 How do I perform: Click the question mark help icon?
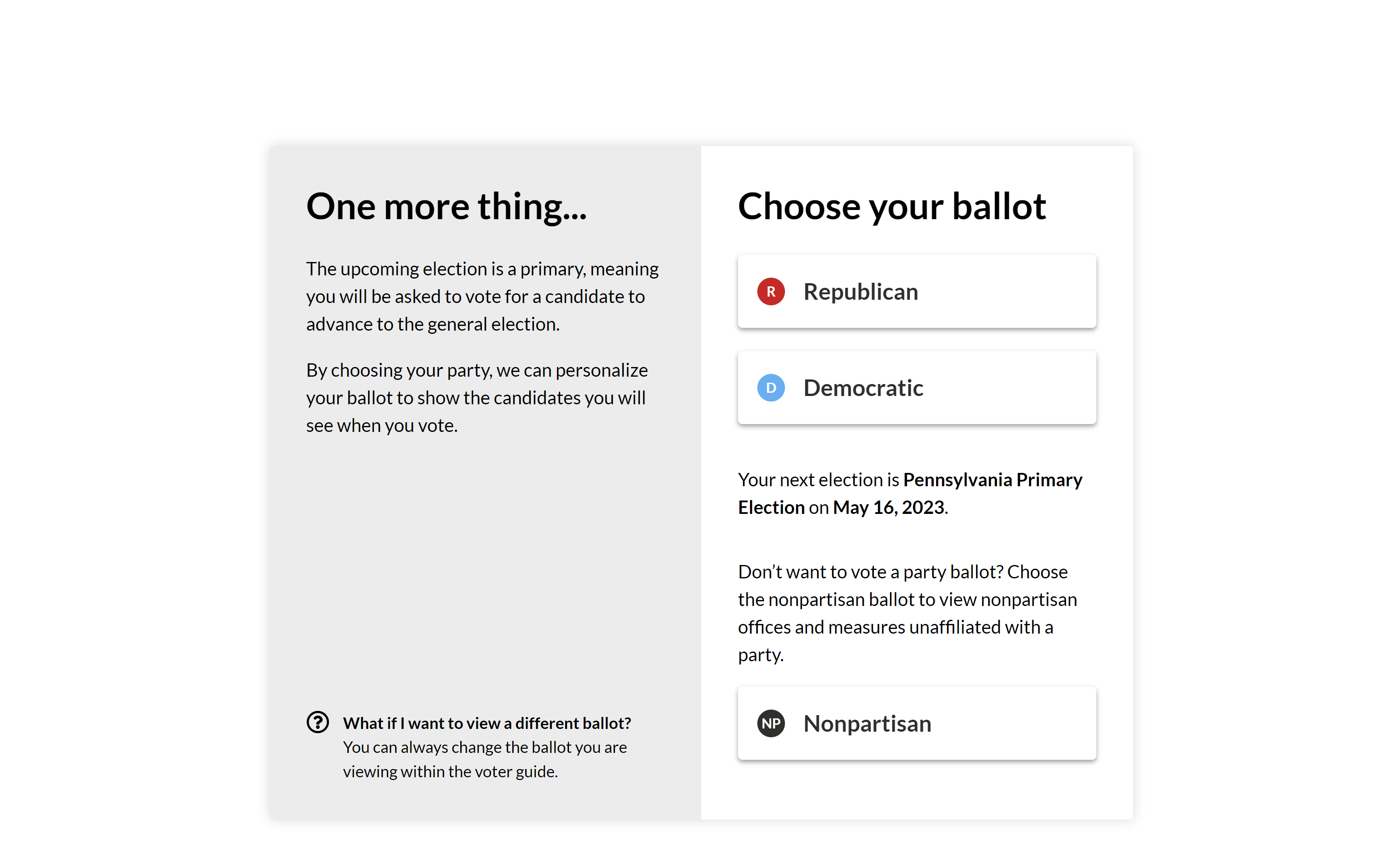317,722
